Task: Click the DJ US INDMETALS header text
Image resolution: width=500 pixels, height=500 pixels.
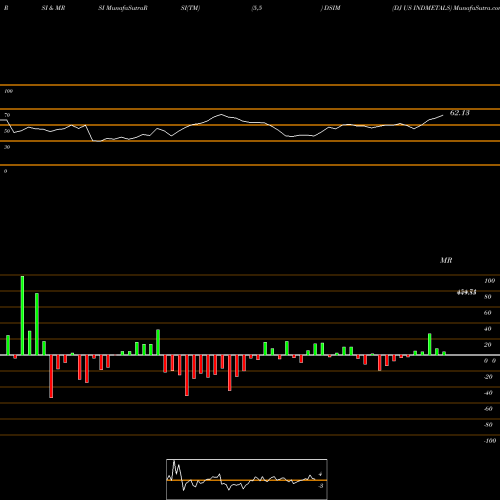Action: click(x=422, y=8)
